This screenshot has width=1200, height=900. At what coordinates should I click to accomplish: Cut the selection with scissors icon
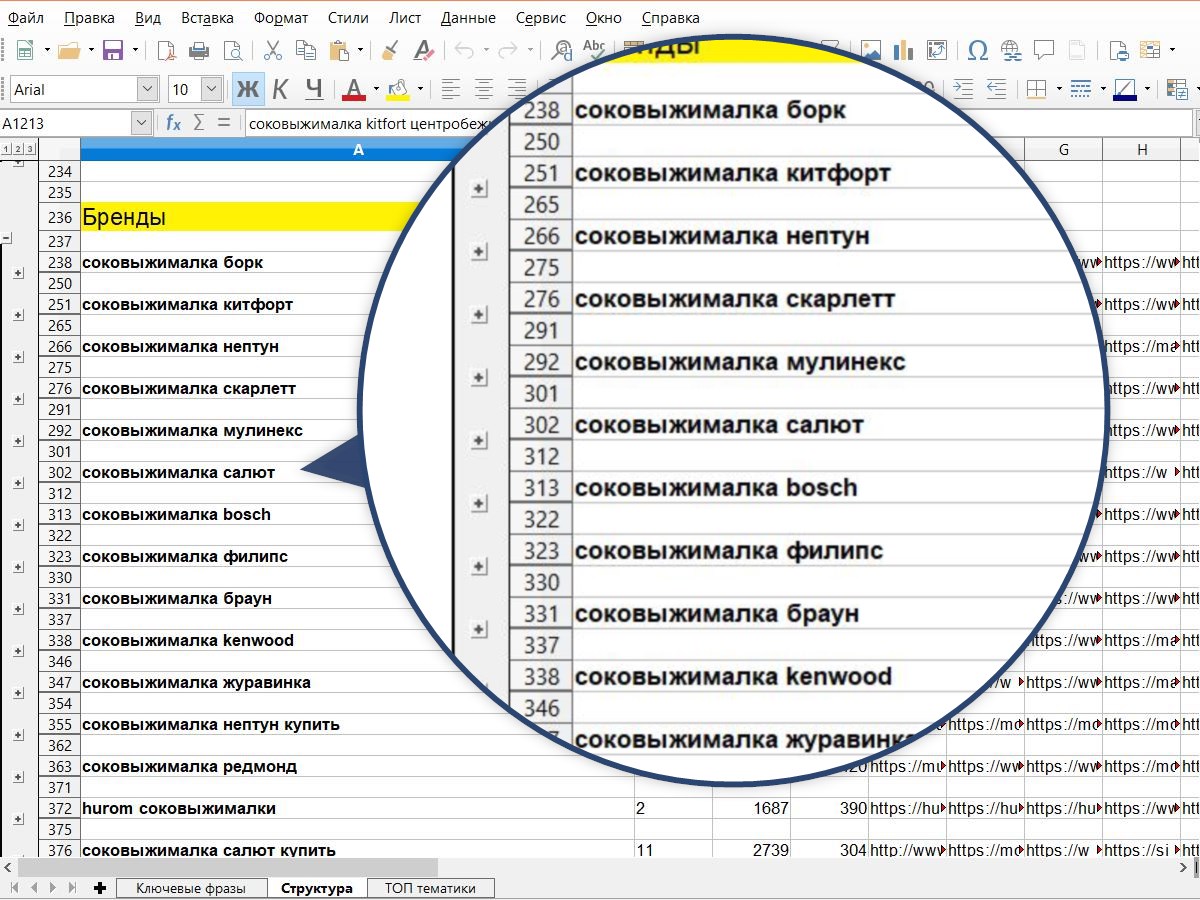coord(273,50)
